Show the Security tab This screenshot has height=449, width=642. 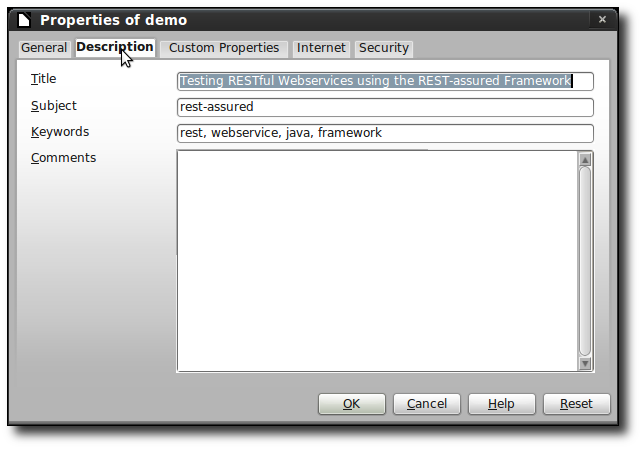pos(384,48)
